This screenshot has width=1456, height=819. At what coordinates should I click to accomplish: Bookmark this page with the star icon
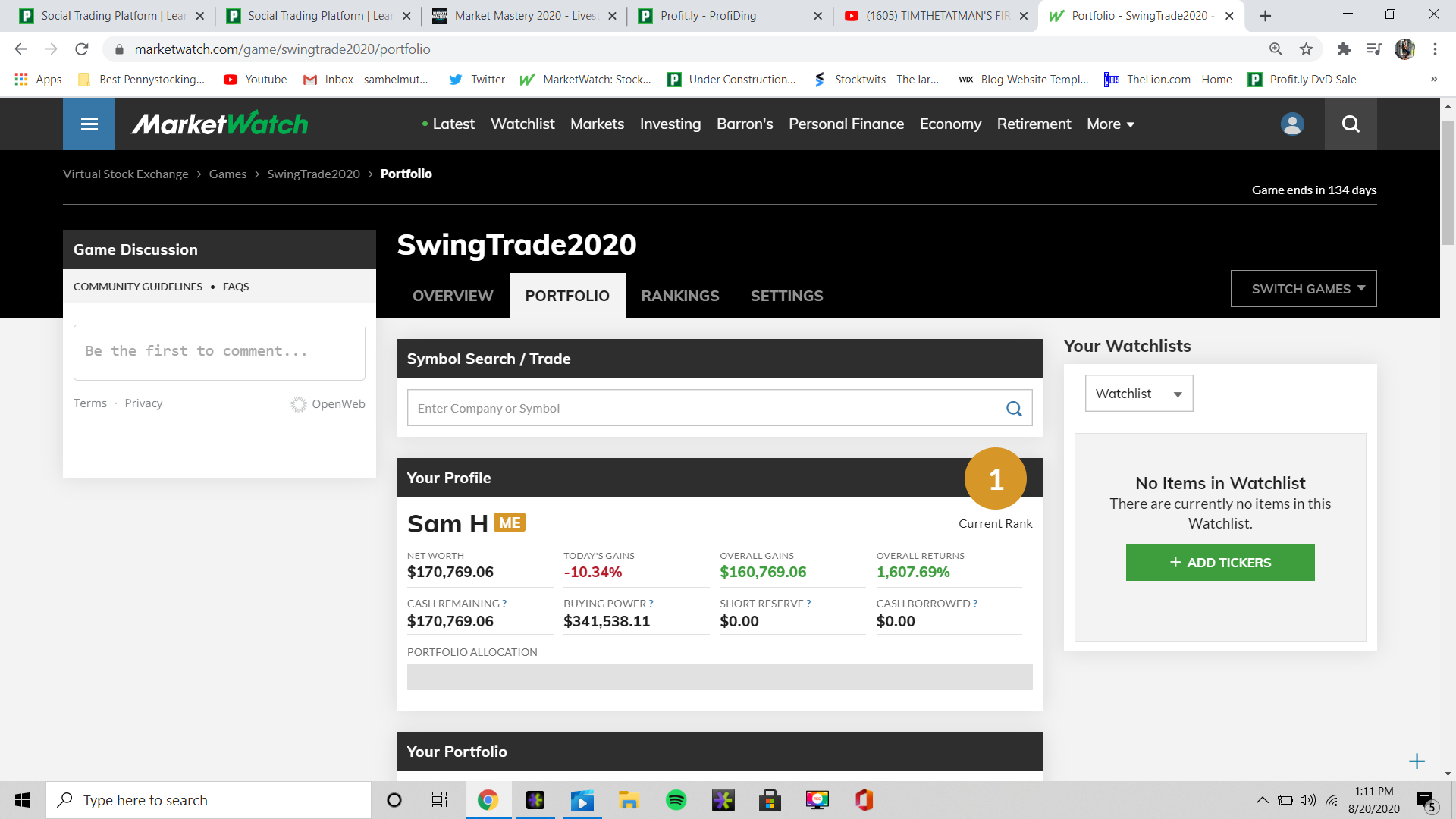(x=1306, y=49)
